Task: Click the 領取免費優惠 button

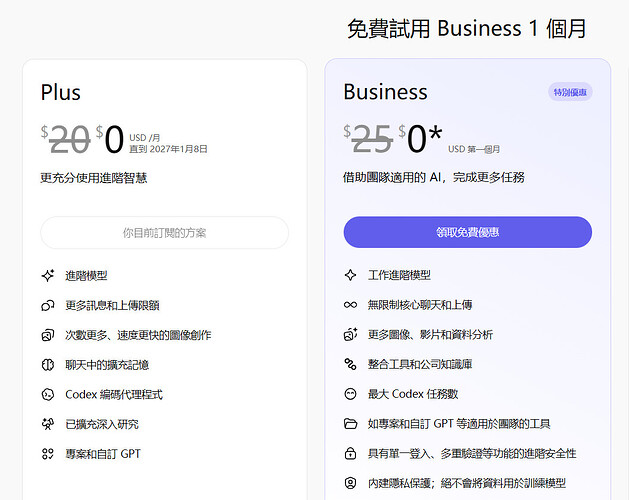Action: tap(467, 232)
